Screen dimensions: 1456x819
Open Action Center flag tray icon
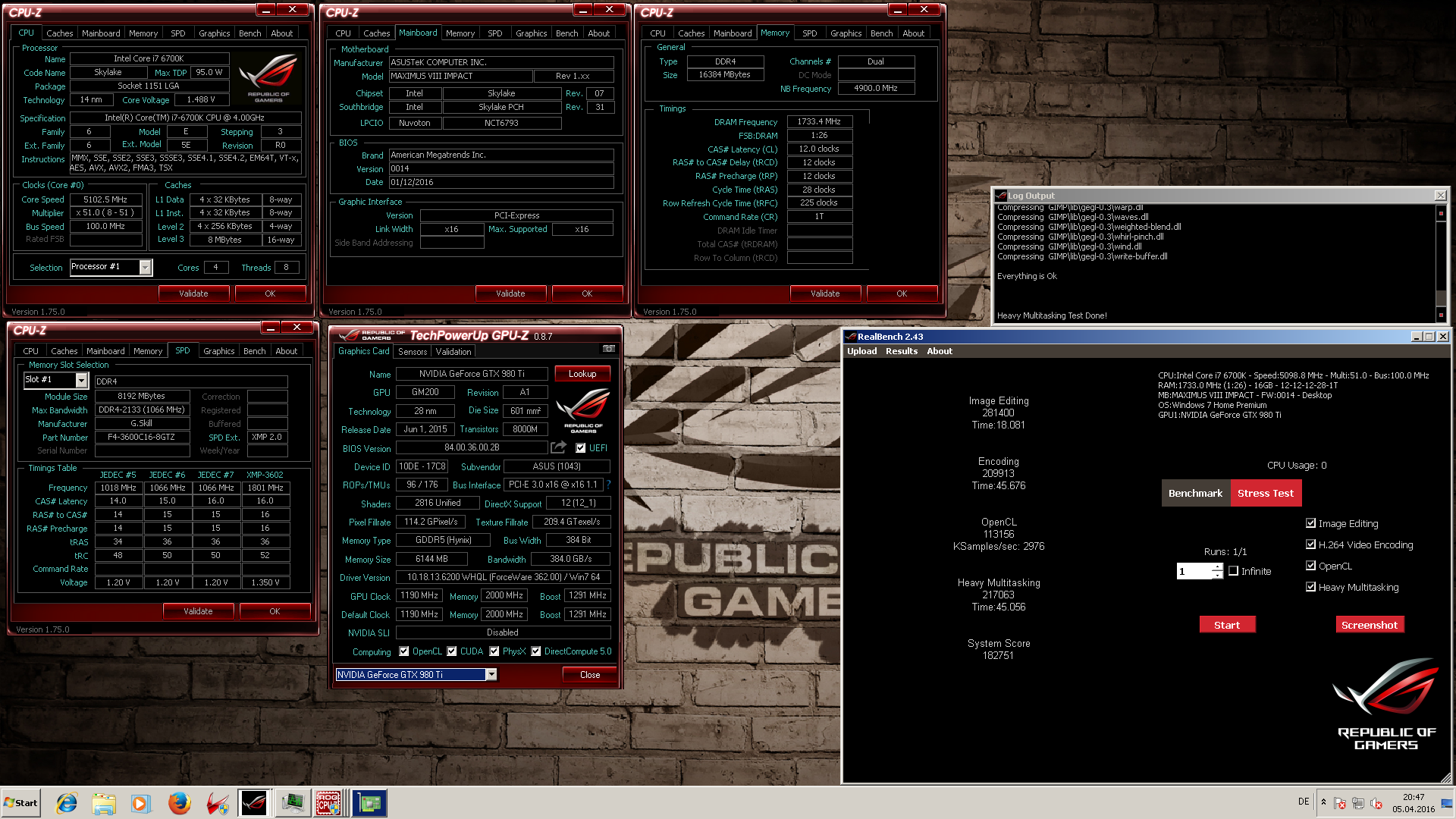click(x=1340, y=803)
